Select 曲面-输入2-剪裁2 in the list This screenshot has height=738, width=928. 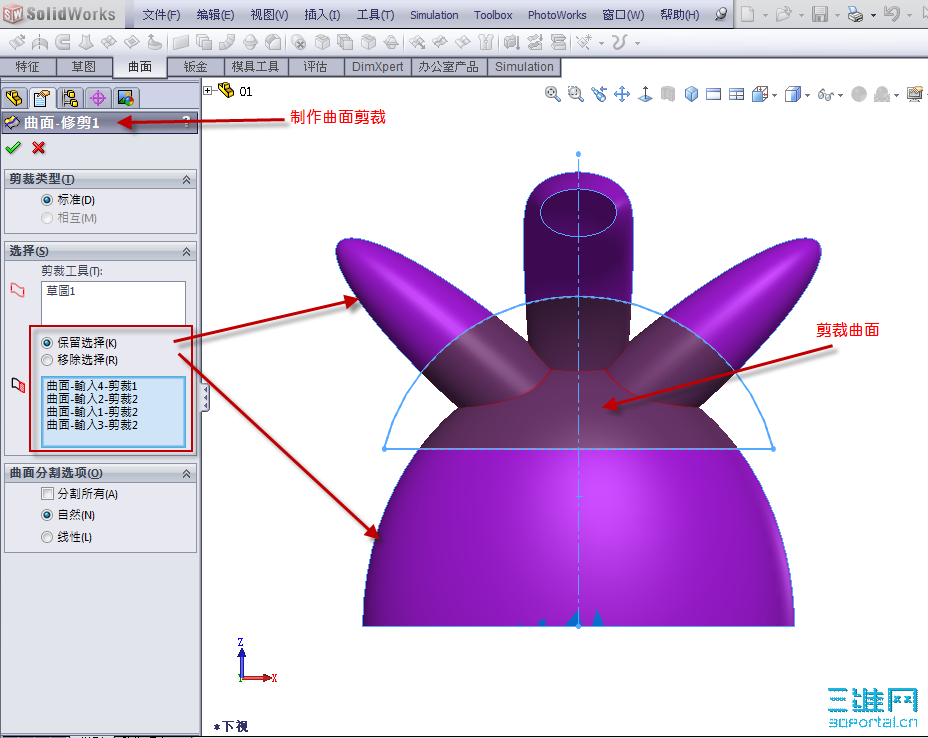click(92, 399)
